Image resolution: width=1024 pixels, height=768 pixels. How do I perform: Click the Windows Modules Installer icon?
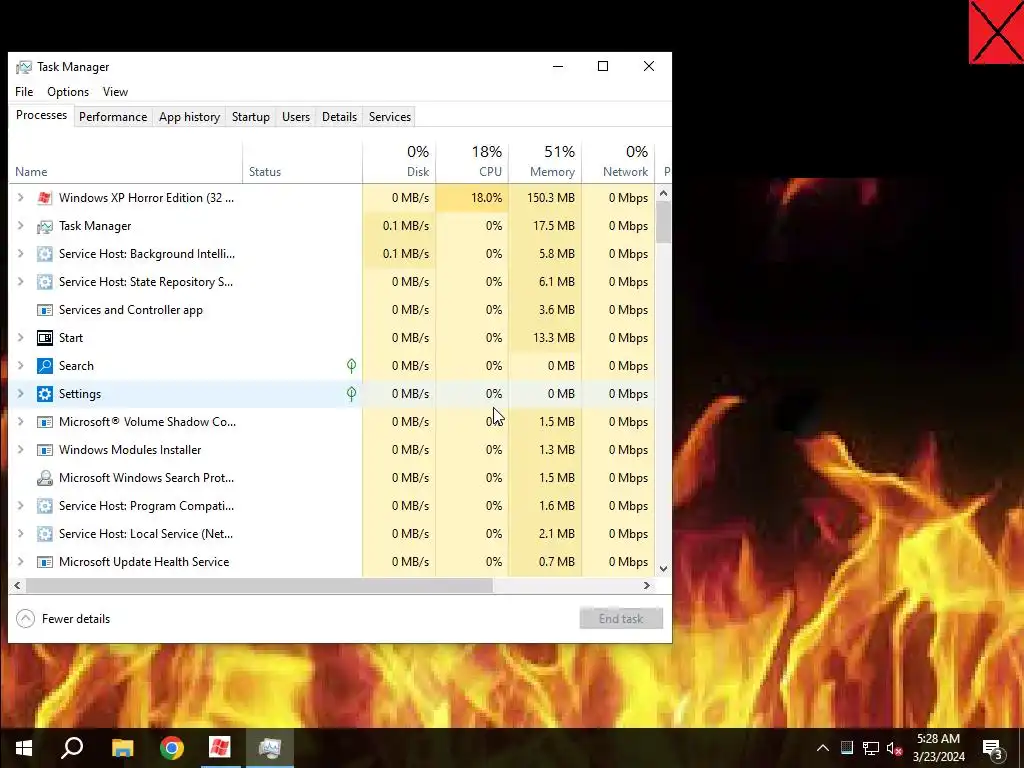(44, 451)
